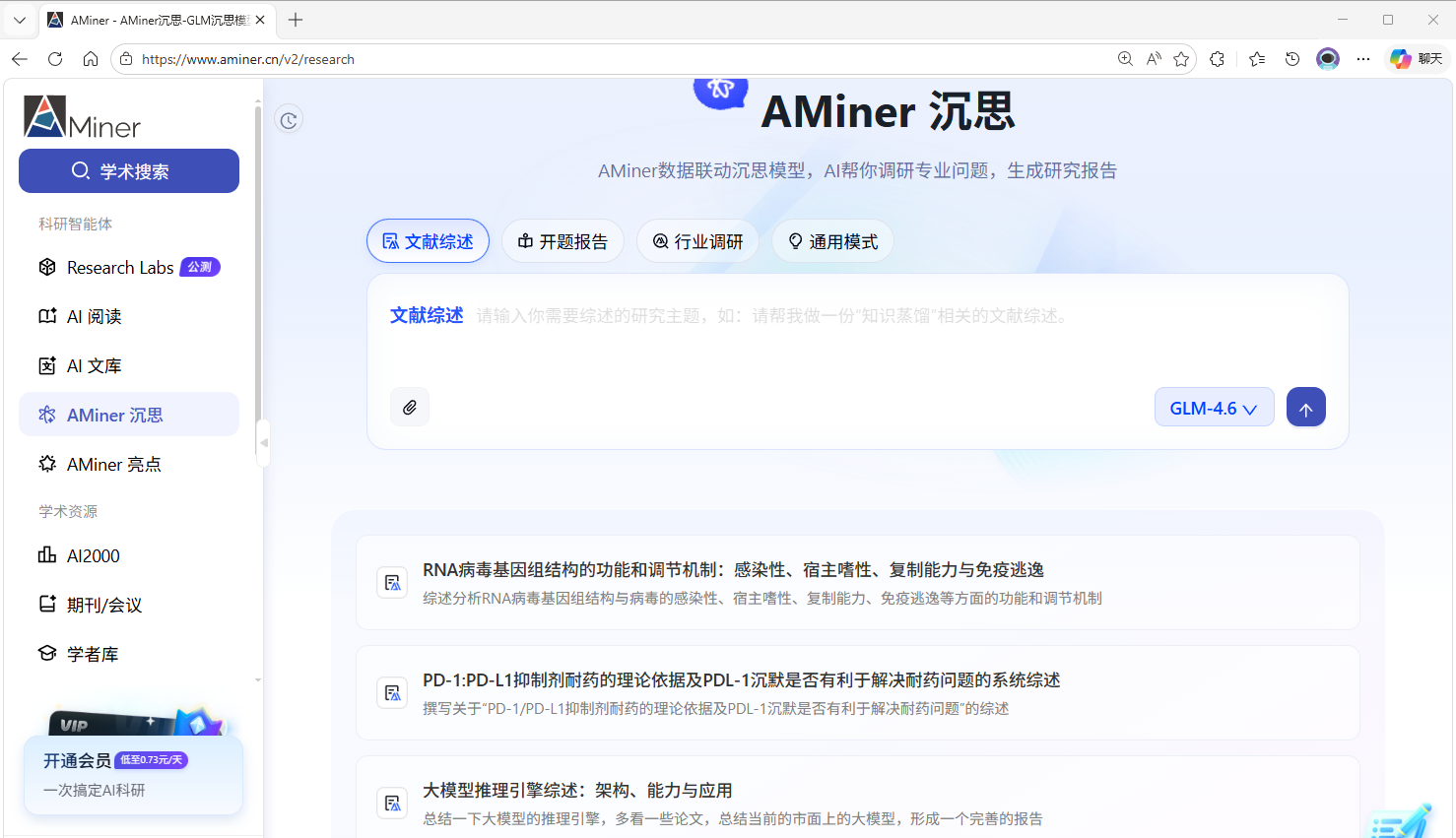Open the RNA病毒基因组结构 example card
Screen dimensions: 1456x838
click(857, 583)
